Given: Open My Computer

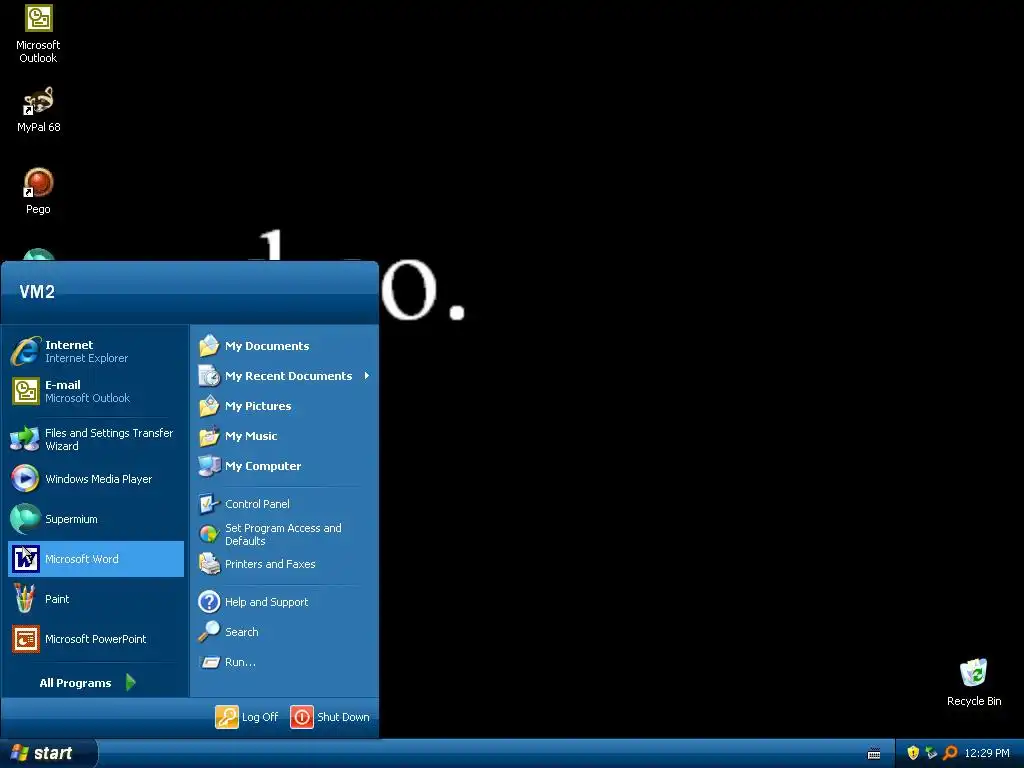Looking at the screenshot, I should coord(284,466).
